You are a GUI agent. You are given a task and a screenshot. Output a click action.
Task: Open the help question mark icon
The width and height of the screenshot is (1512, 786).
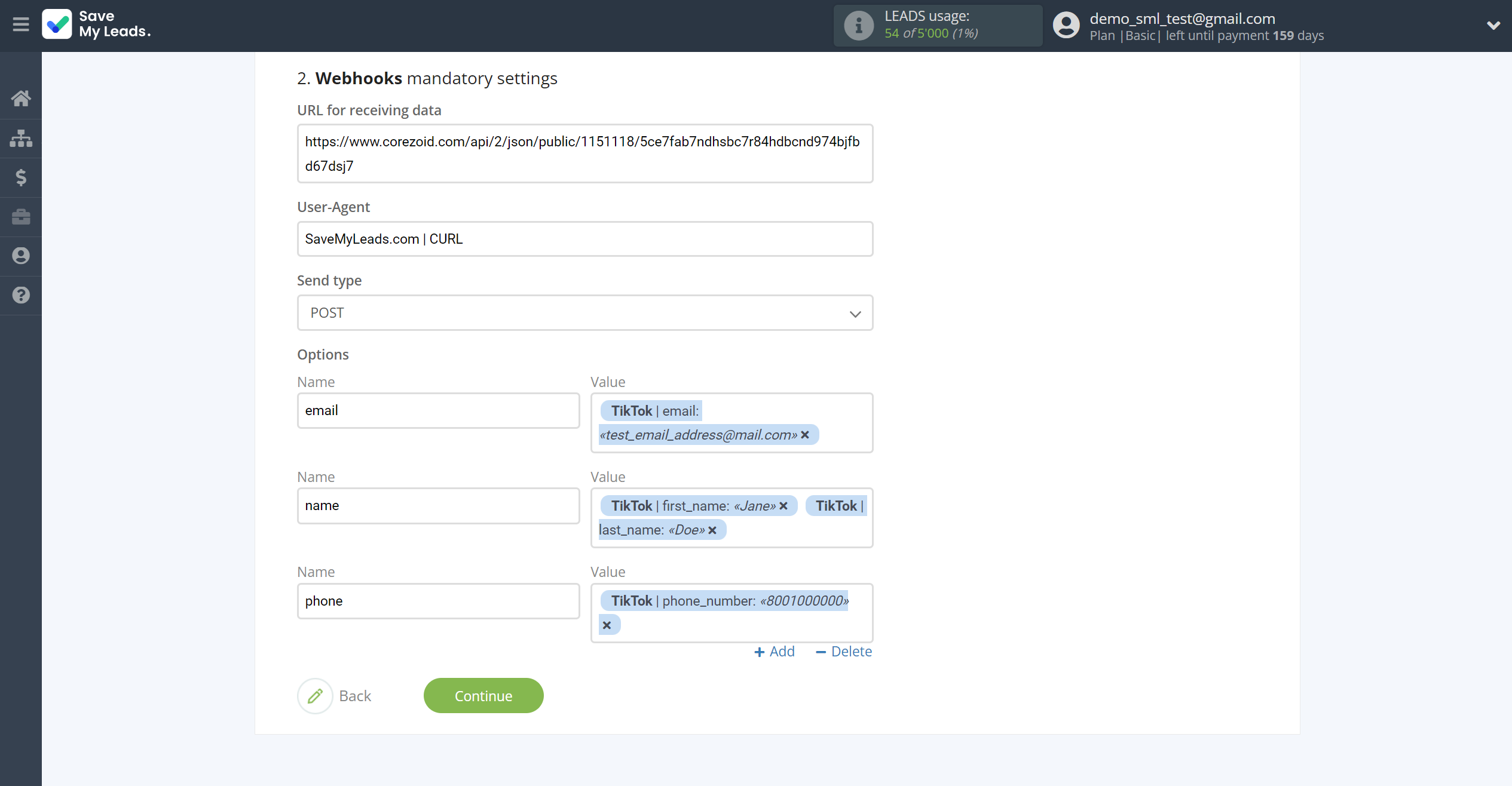[x=21, y=295]
